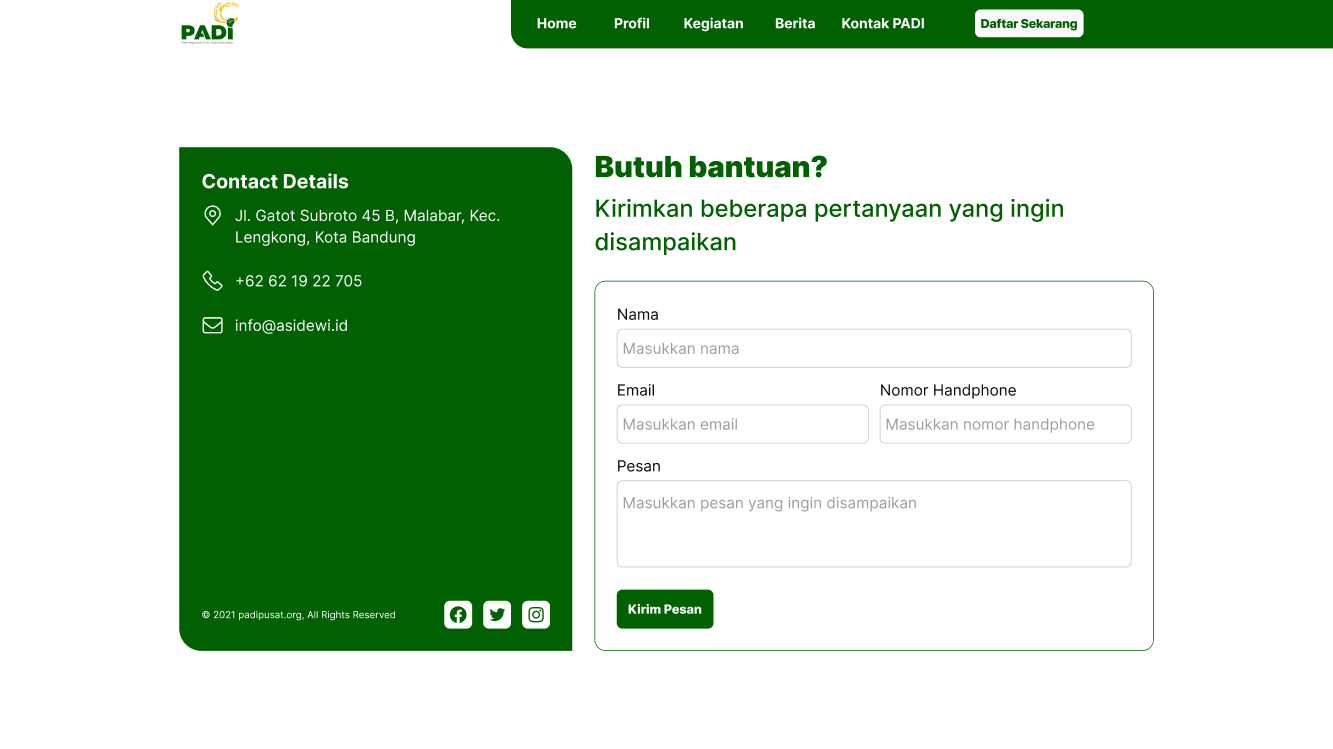The image size is (1333, 749).
Task: Open the Profil menu item
Action: click(x=631, y=24)
